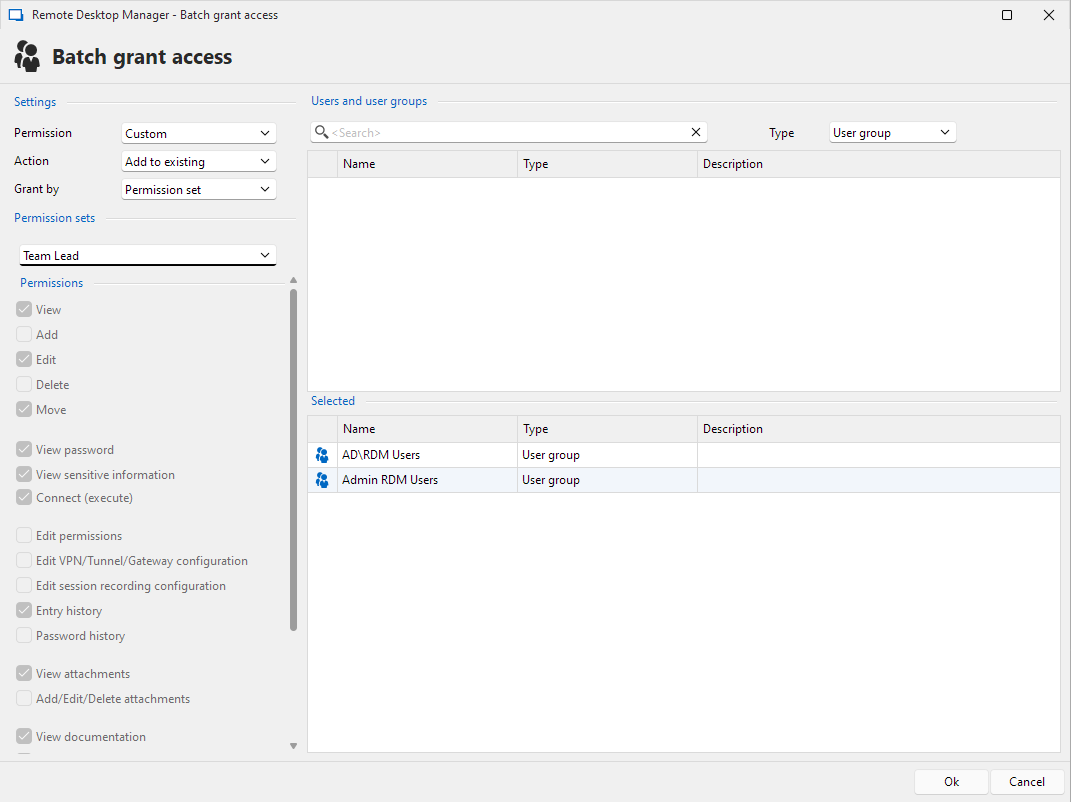
Task: Sort by Name column in Selected list
Action: [427, 429]
